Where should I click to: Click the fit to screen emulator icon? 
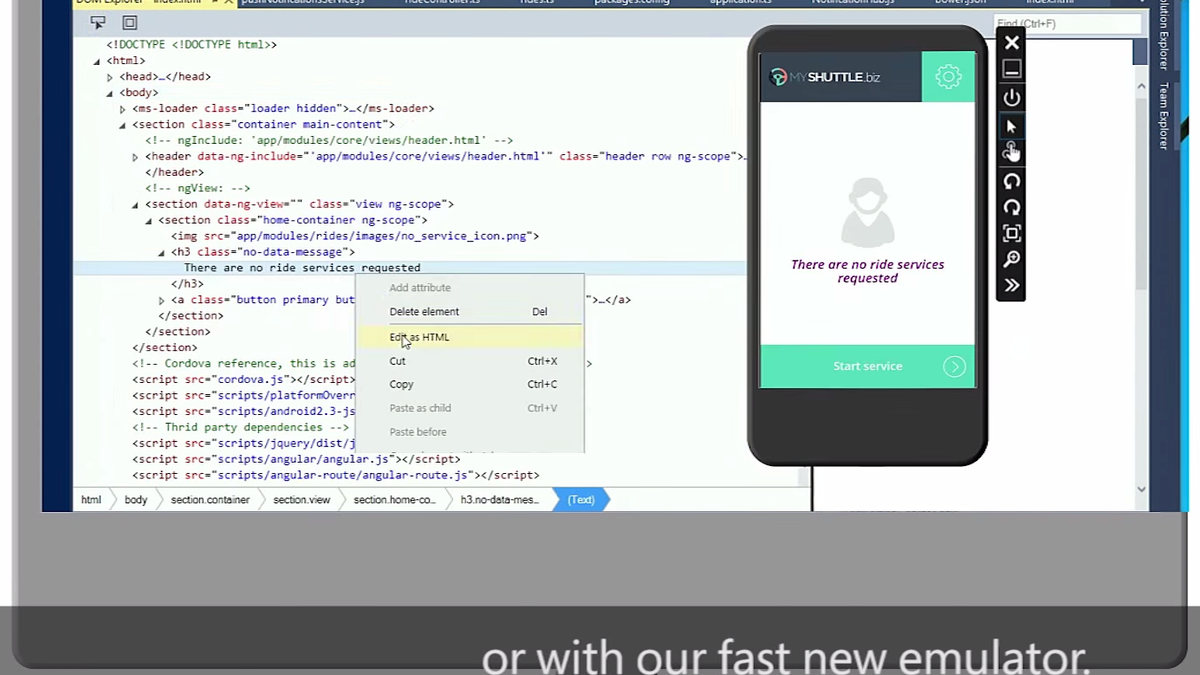coord(1012,233)
